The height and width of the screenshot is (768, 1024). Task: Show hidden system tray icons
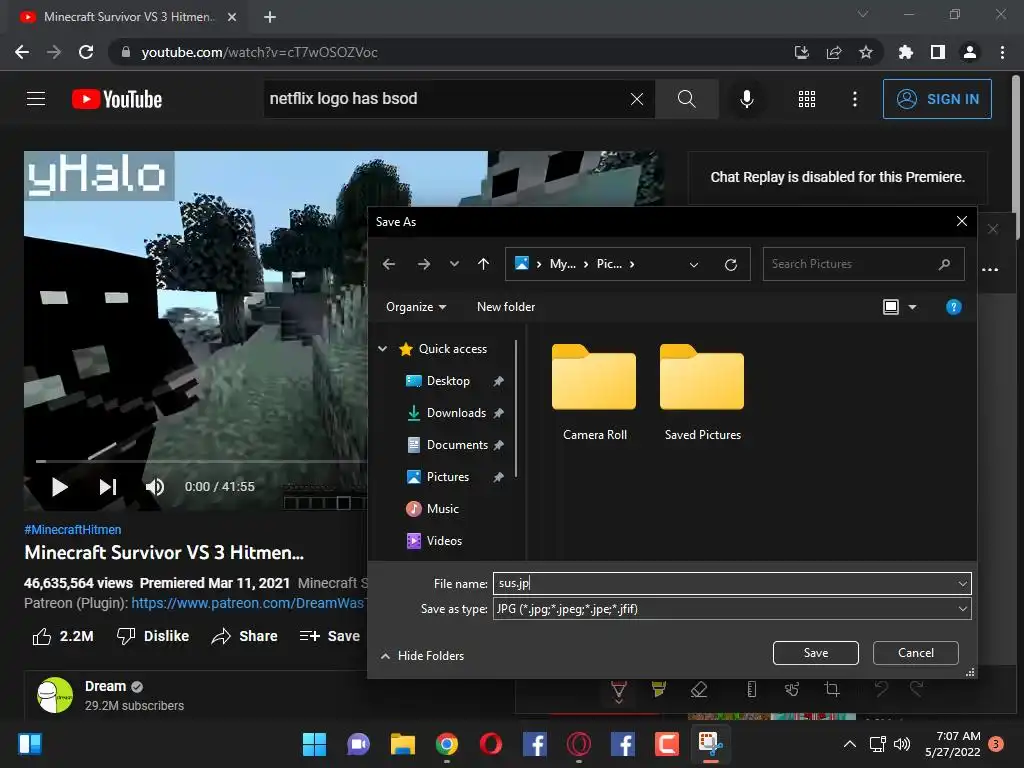[x=850, y=744]
